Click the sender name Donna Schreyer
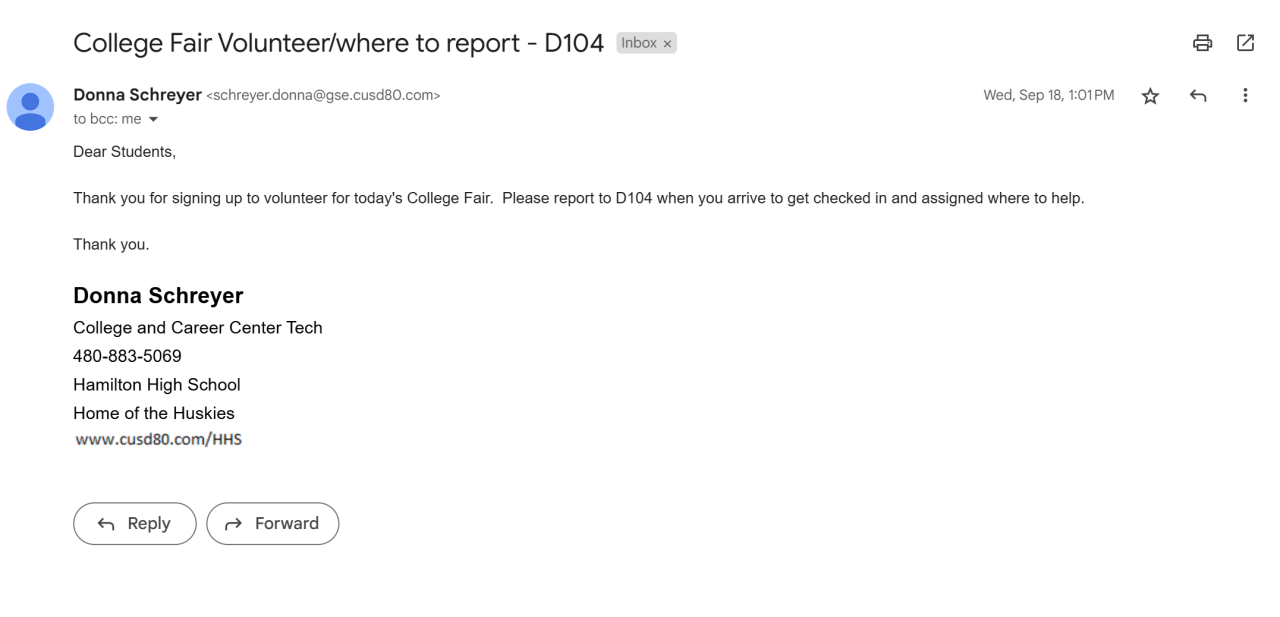1280x617 pixels. point(136,95)
